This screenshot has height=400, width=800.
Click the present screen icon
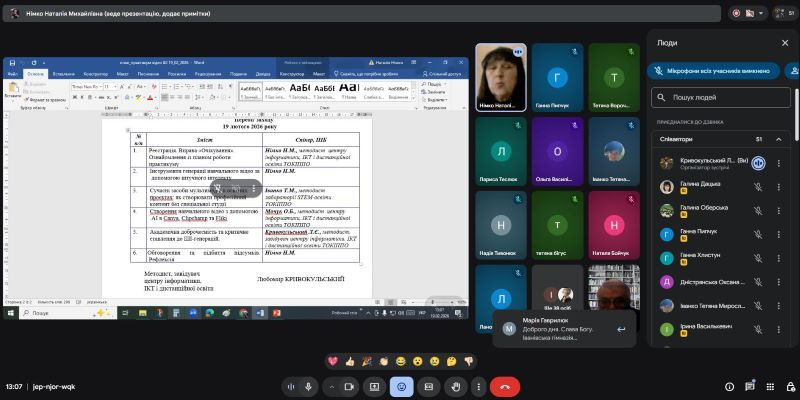pyautogui.click(x=375, y=386)
